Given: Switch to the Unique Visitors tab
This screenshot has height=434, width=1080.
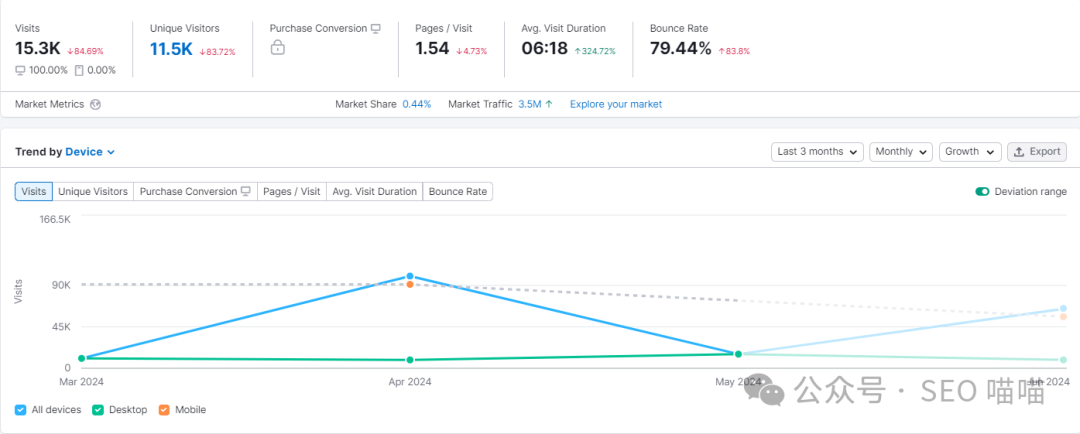Looking at the screenshot, I should point(93,191).
